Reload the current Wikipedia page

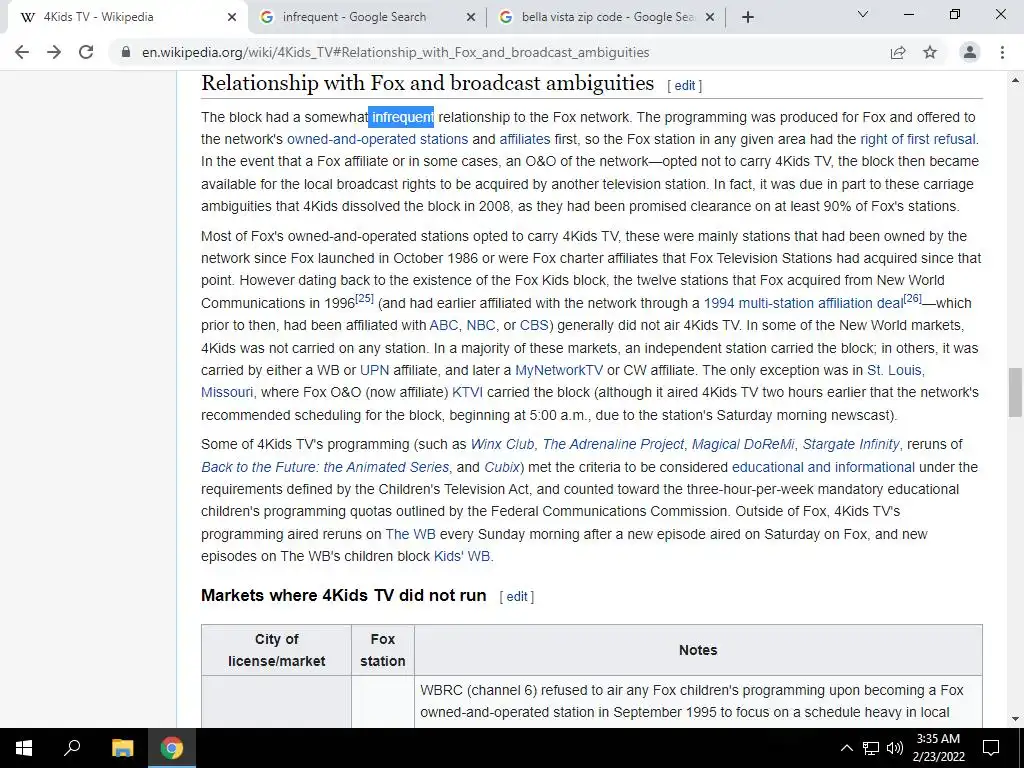[86, 52]
